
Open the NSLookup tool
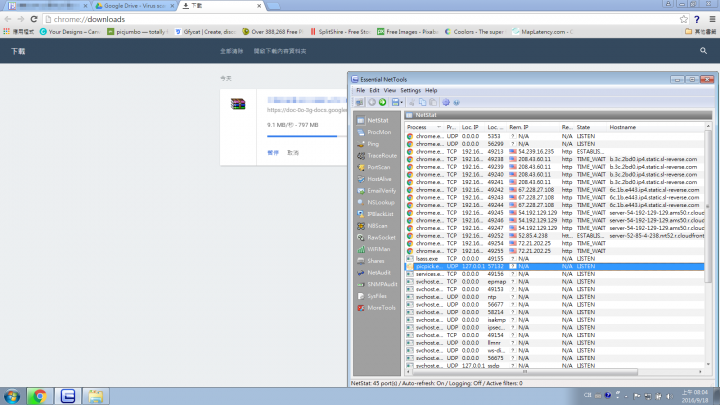[376, 202]
